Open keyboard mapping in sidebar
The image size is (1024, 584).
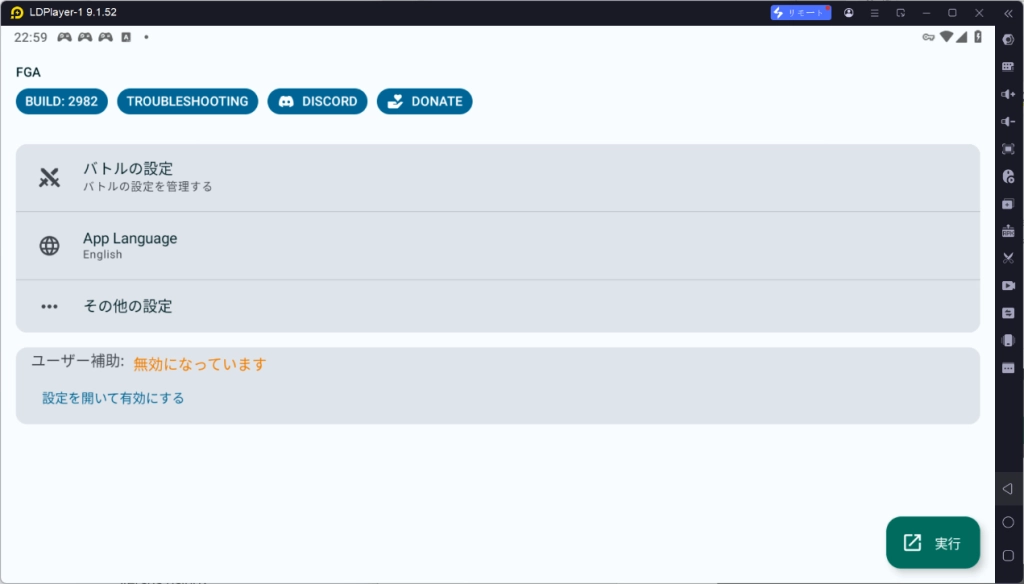click(x=1008, y=67)
